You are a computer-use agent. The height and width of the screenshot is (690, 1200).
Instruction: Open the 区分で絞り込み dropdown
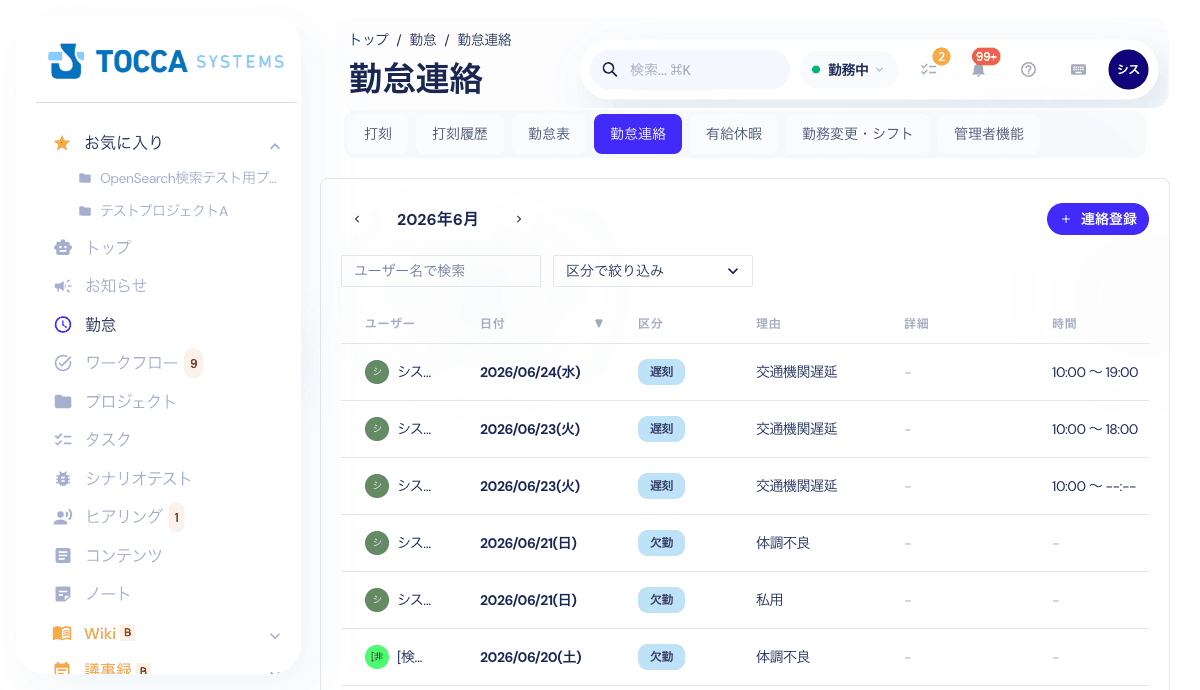tap(653, 271)
